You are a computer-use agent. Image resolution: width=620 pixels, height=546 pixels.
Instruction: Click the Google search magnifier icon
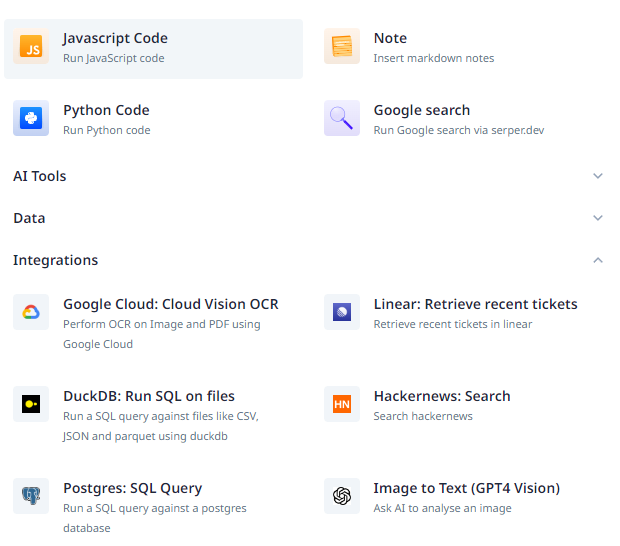coord(342,118)
